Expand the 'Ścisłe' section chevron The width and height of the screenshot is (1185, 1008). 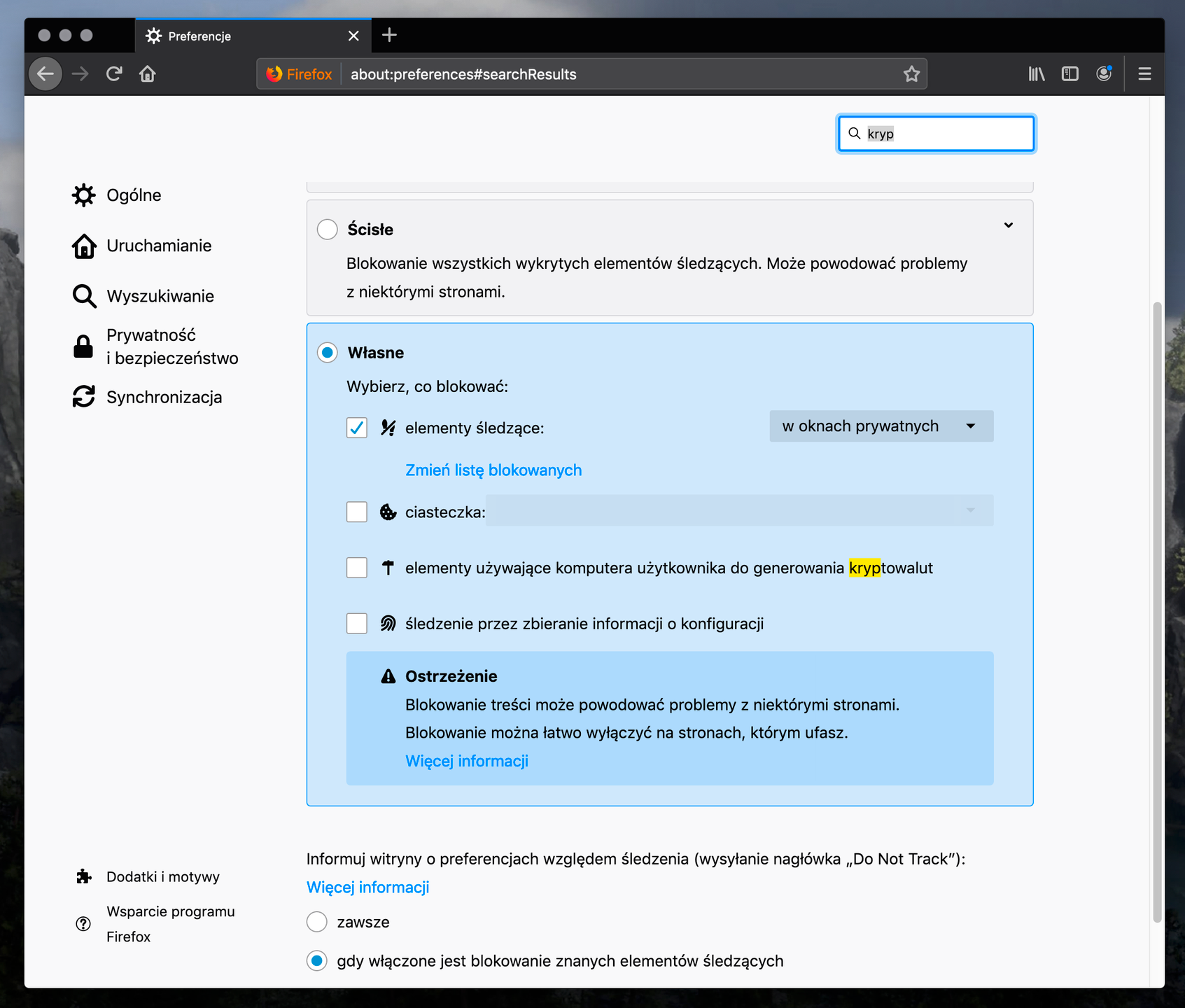[x=1008, y=225]
